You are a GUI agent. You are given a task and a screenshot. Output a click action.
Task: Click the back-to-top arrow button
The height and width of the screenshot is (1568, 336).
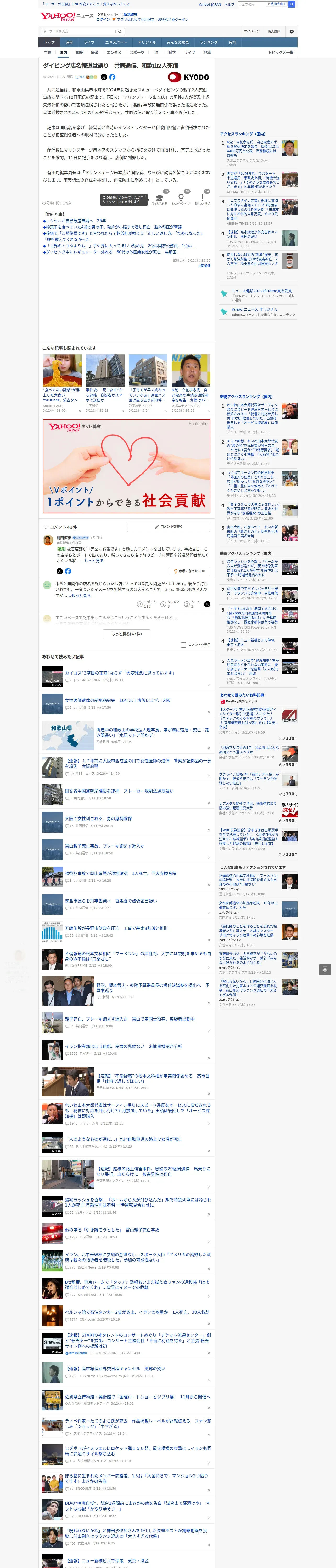pyautogui.click(x=325, y=969)
